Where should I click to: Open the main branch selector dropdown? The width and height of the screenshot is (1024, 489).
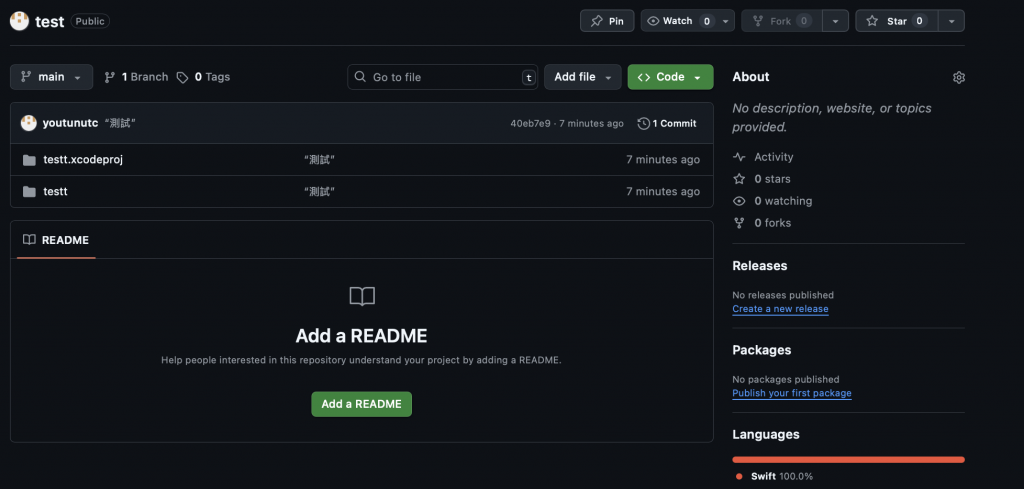(52, 77)
